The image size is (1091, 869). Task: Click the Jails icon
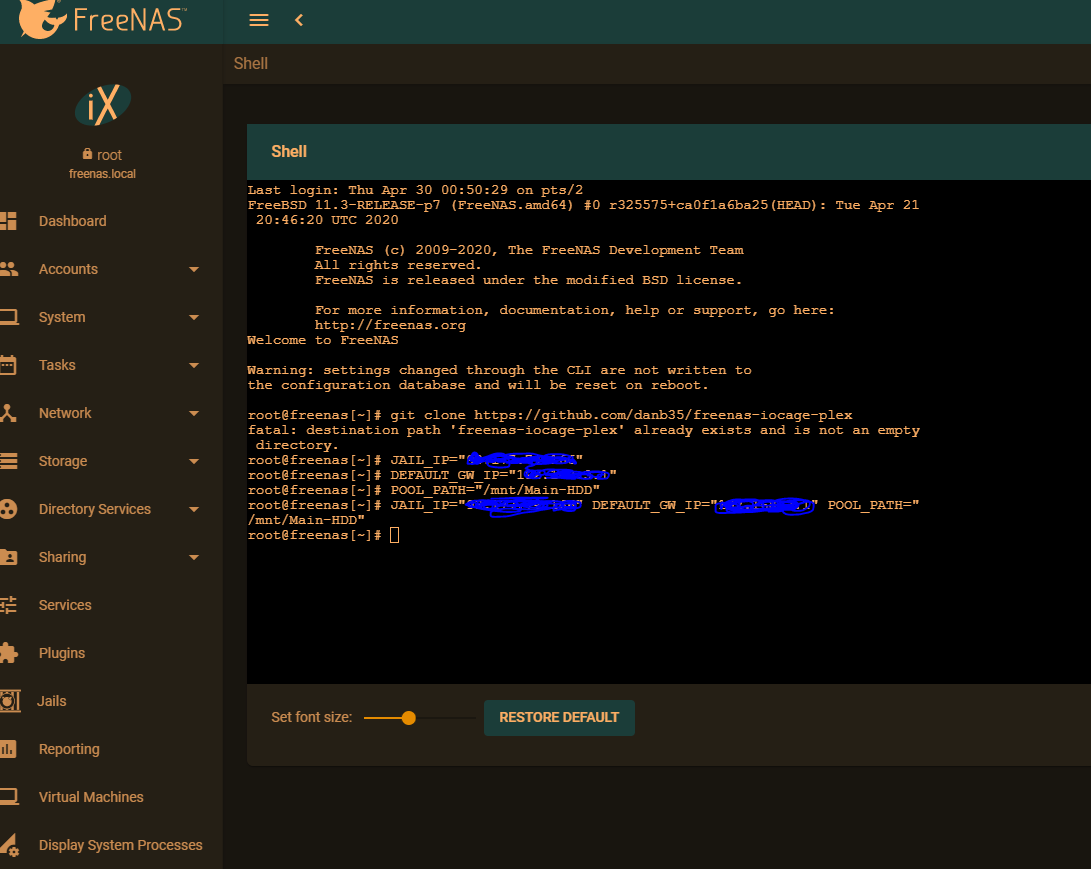pyautogui.click(x=10, y=701)
